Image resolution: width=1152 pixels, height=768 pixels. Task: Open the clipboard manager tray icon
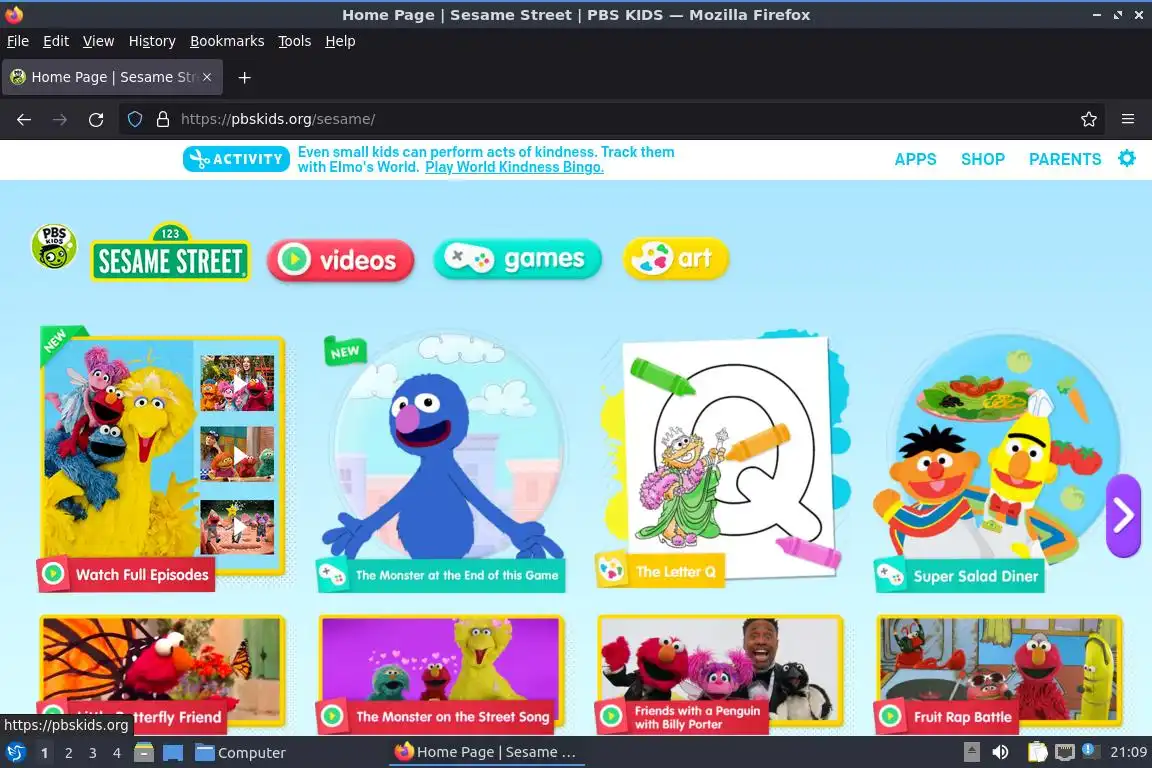(x=1037, y=752)
